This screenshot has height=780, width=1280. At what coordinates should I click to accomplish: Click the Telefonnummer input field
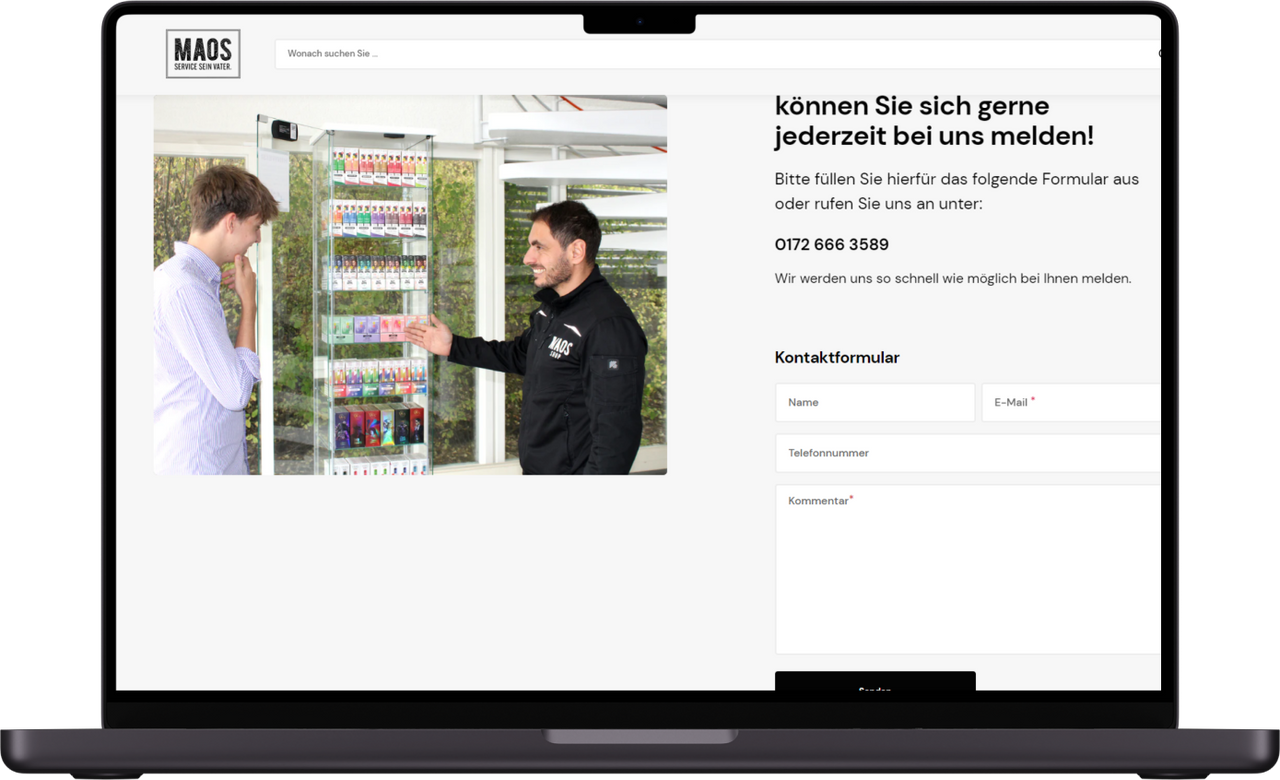(x=967, y=453)
